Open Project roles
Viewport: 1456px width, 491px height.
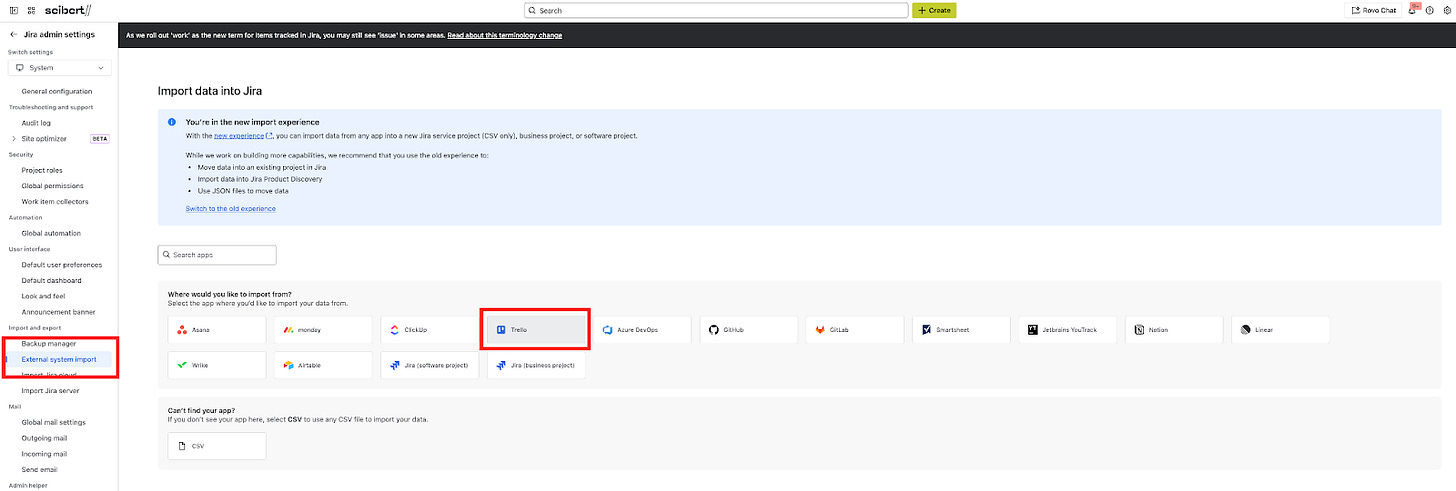pos(42,170)
